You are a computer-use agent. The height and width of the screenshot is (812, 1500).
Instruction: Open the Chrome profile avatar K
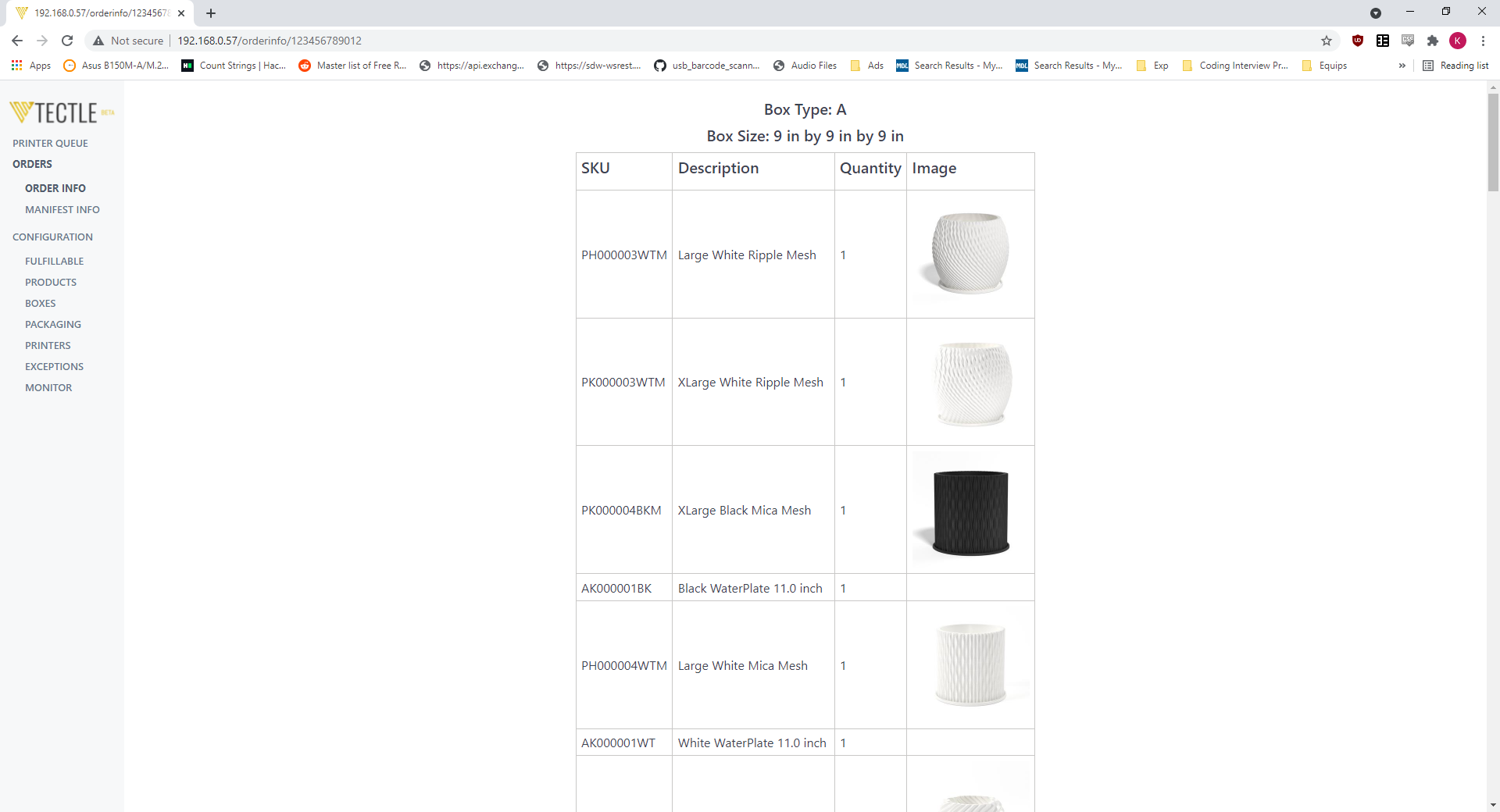[x=1458, y=41]
